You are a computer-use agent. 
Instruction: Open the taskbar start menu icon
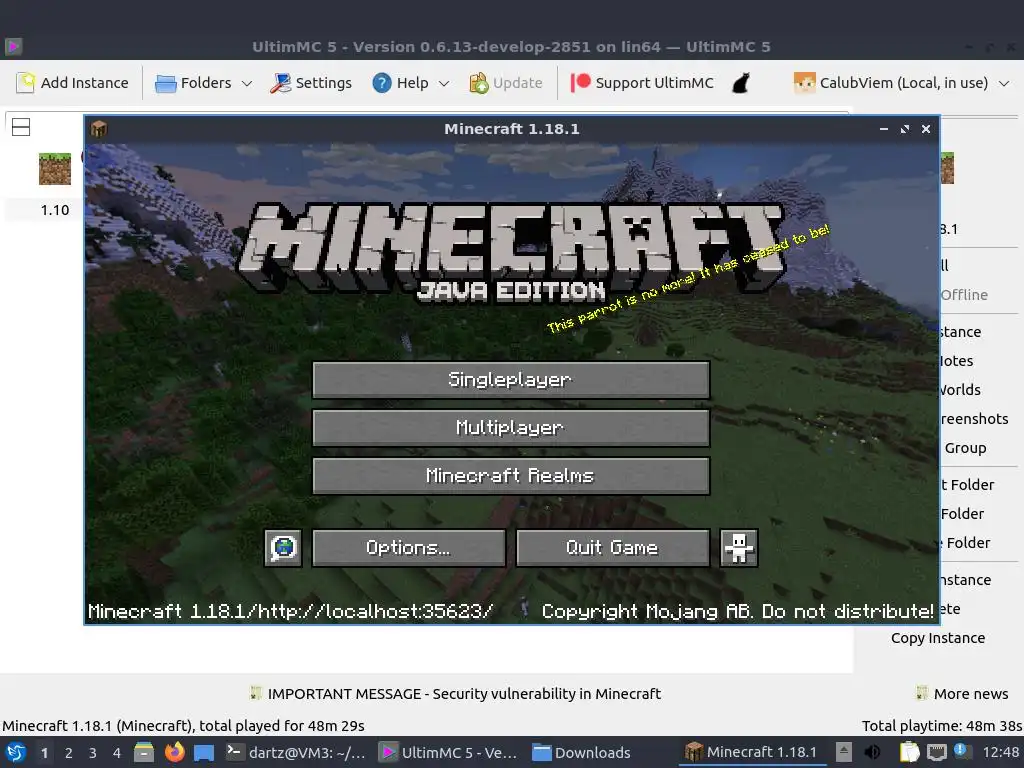click(16, 752)
